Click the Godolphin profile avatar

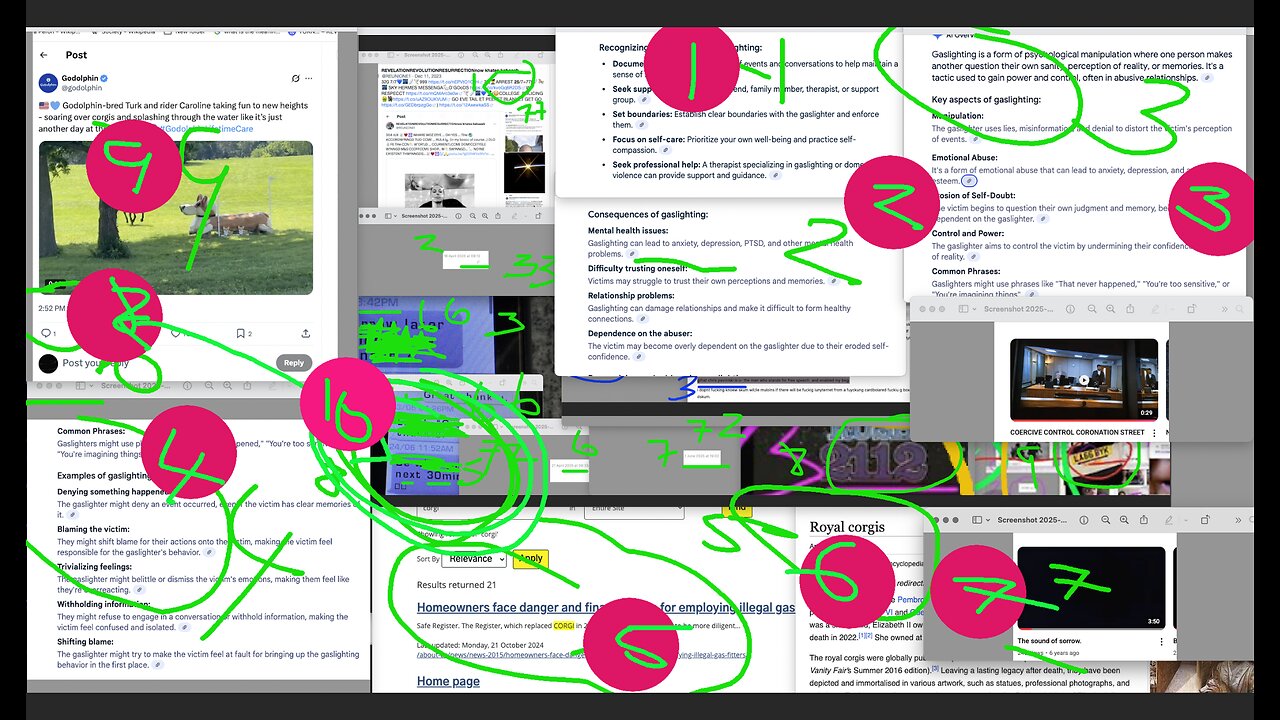coord(50,84)
